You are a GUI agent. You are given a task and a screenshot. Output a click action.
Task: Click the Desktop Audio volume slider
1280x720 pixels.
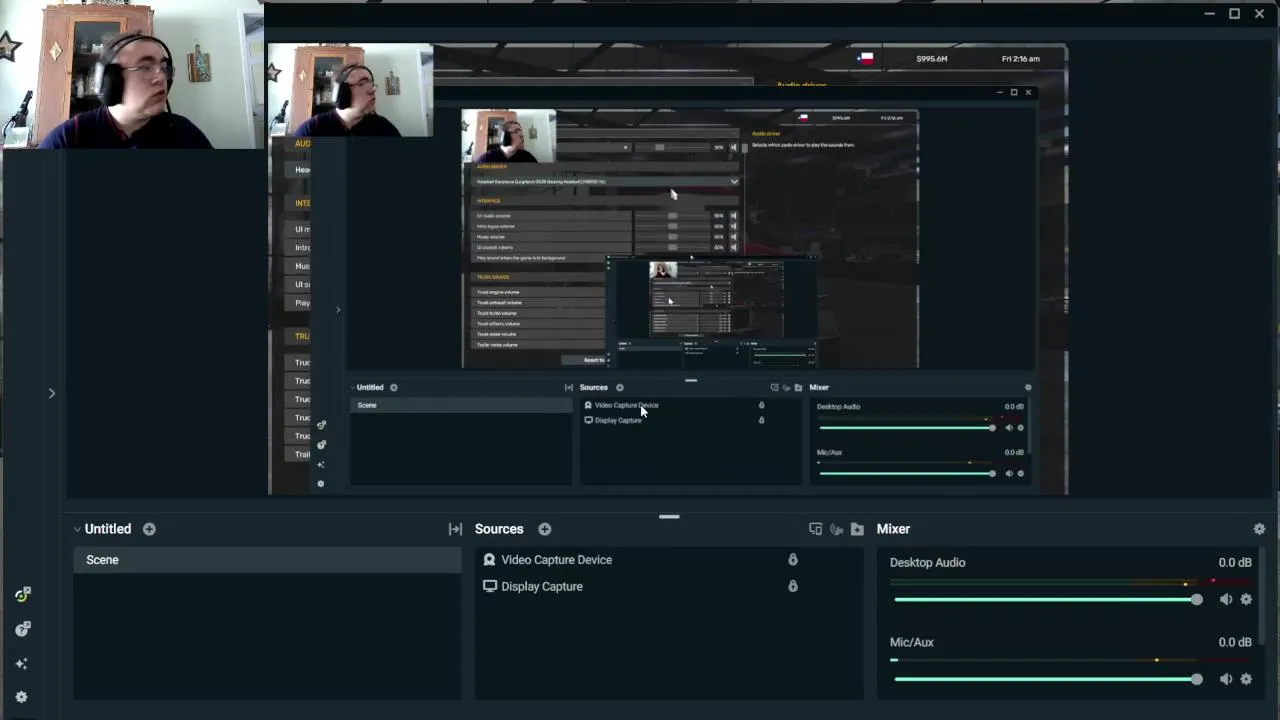1048,599
